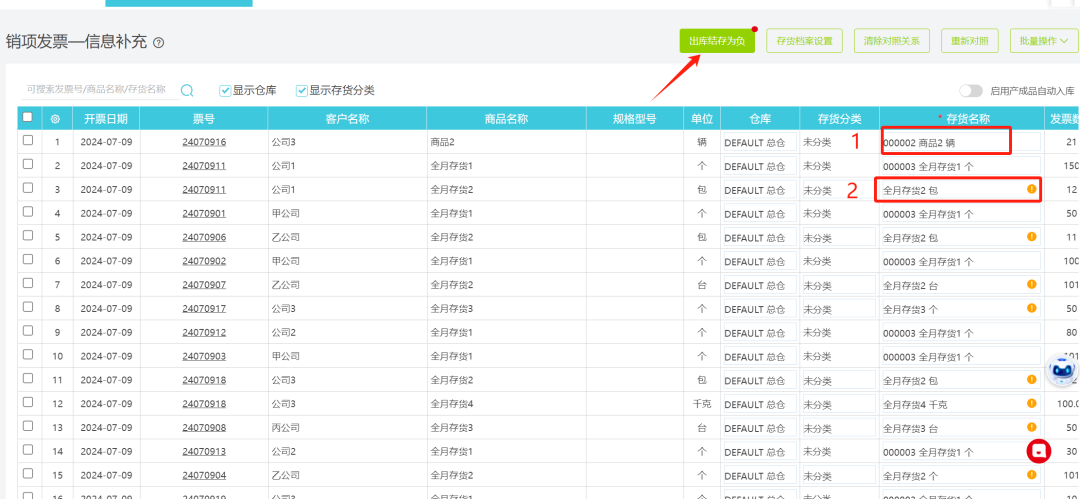This screenshot has height=499, width=1080.
Task: Enable the 启用产成品自动入库 switch
Action: pos(970,90)
